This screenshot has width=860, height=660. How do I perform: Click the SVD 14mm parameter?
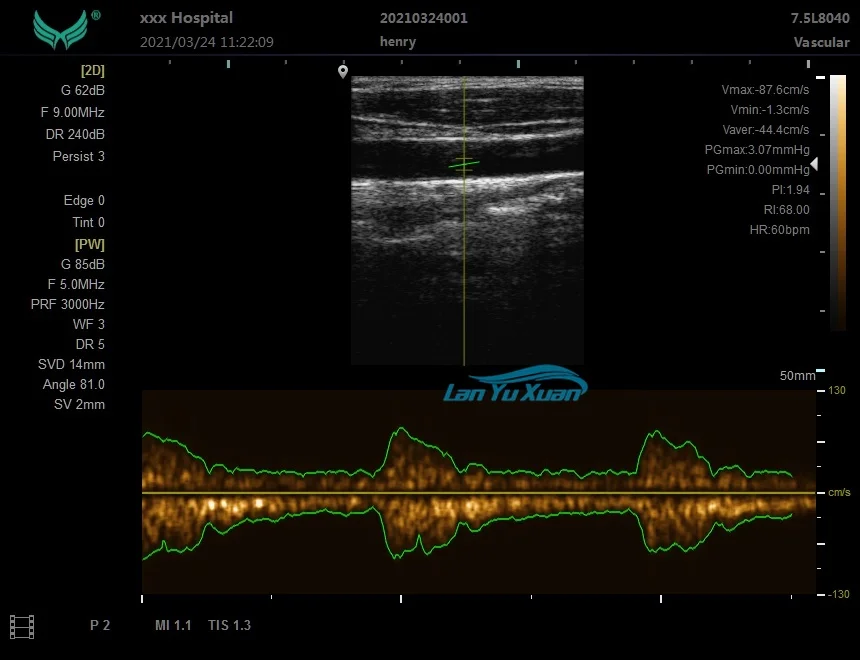click(x=71, y=364)
